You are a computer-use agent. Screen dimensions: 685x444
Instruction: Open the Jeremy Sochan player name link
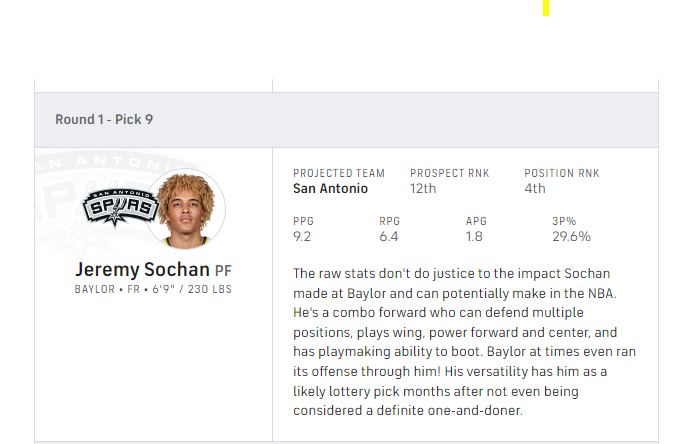click(x=142, y=270)
